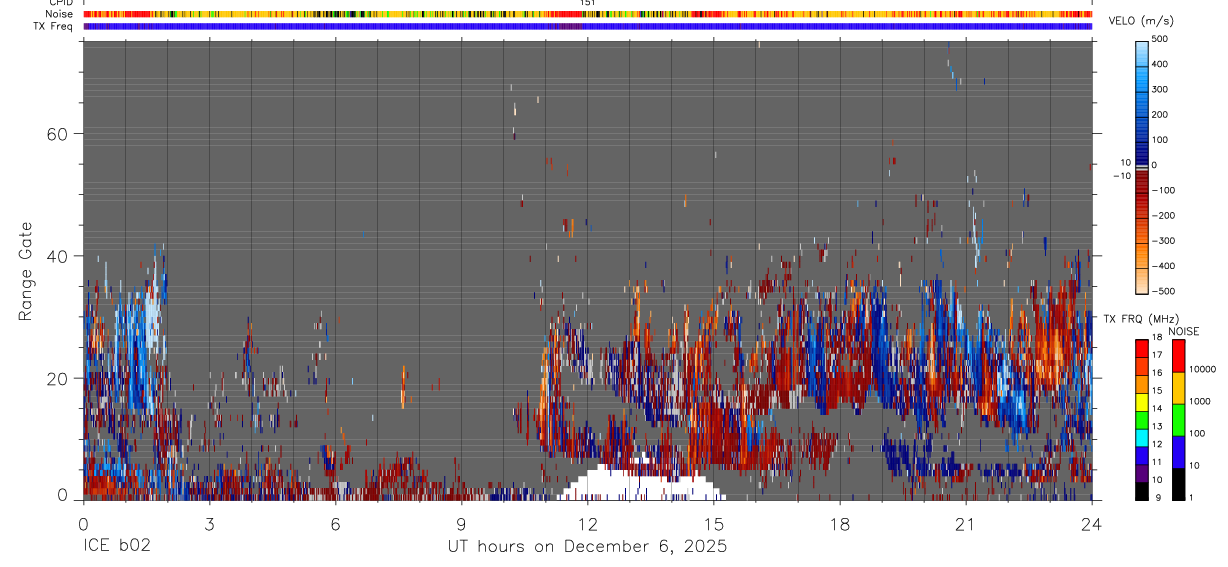Click the white patch near range gate 0
Image resolution: width=1228 pixels, height=567 pixels.
pyautogui.click(x=640, y=484)
